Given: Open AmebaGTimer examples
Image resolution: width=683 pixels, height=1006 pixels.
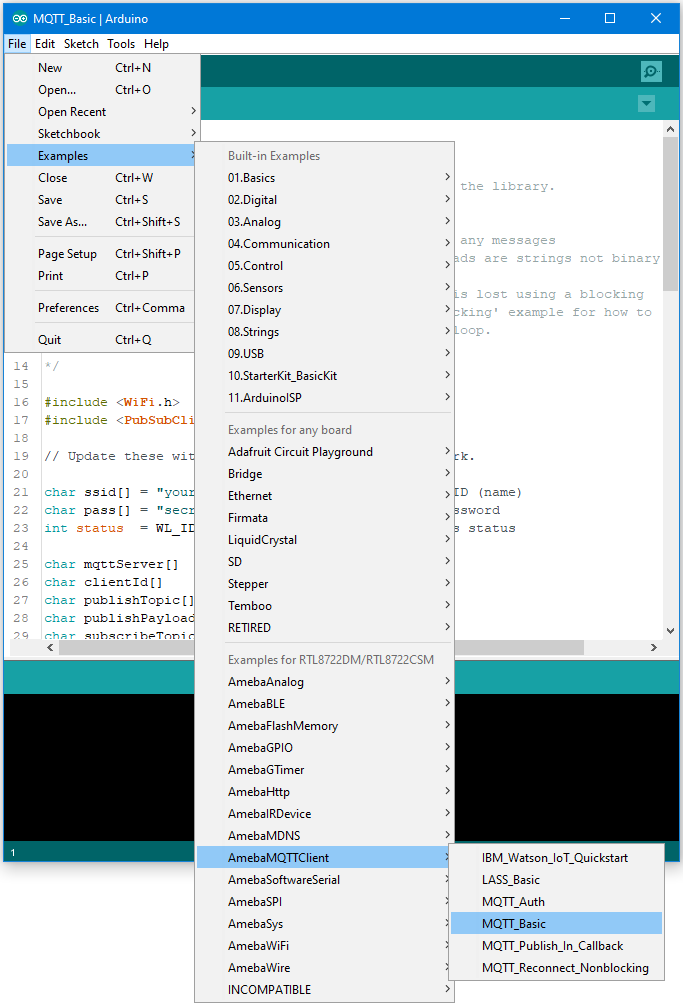Looking at the screenshot, I should 325,770.
